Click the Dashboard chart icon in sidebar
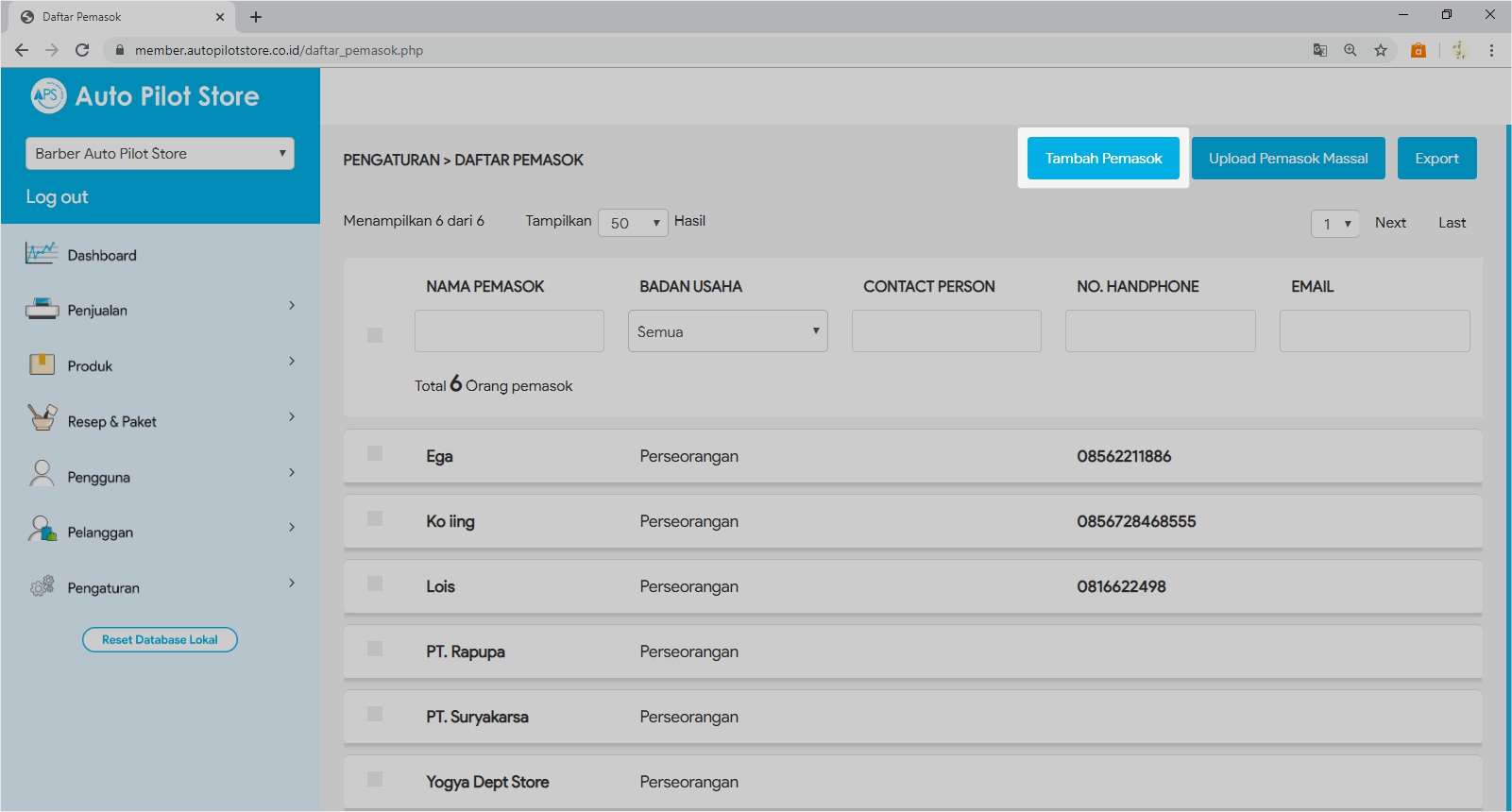Screen dimensions: 1512x812 point(42,254)
